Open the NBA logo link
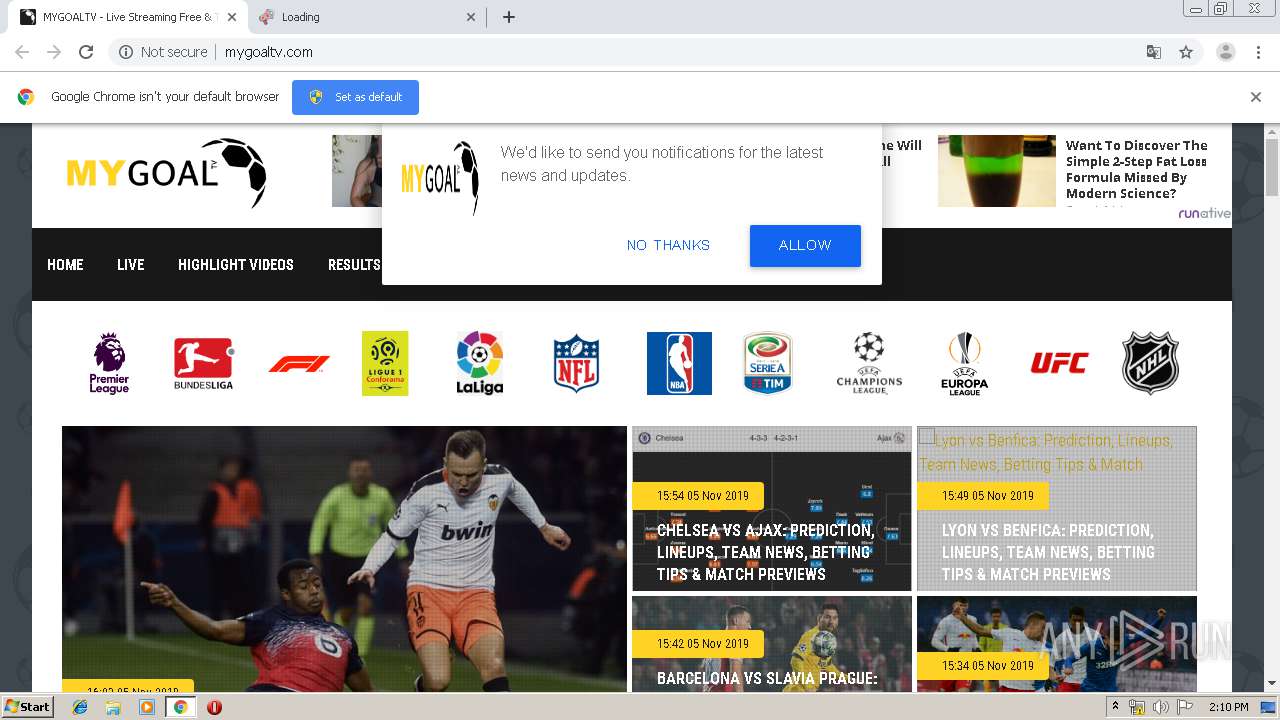1280x720 pixels. click(x=679, y=363)
